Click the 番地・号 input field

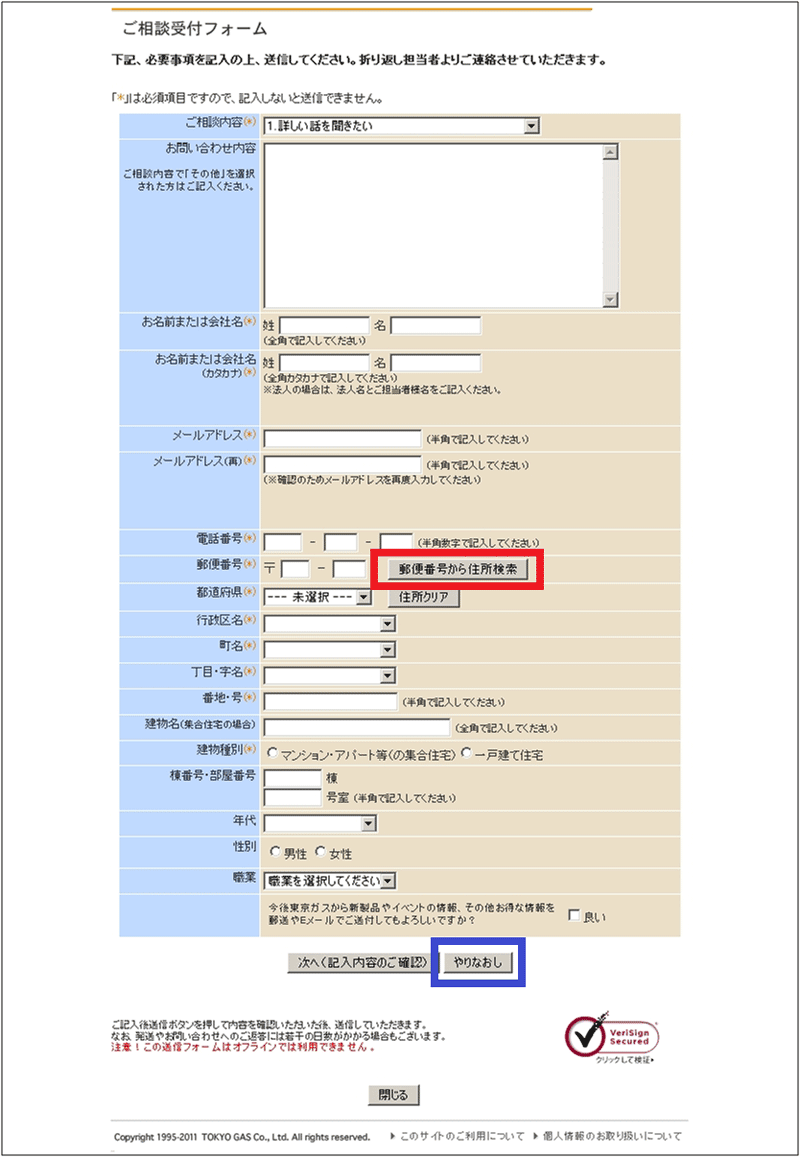pos(330,702)
